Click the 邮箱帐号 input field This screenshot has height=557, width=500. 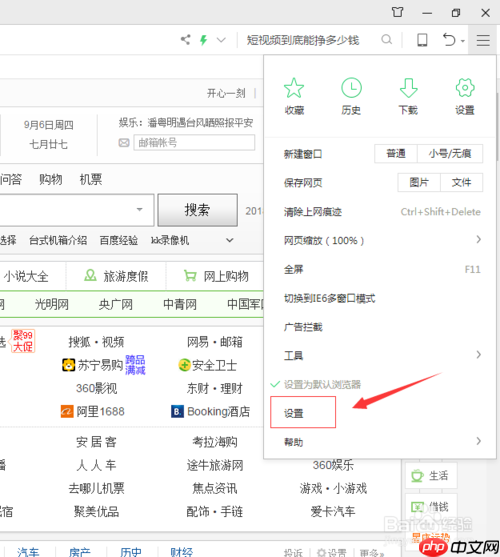pos(194,142)
